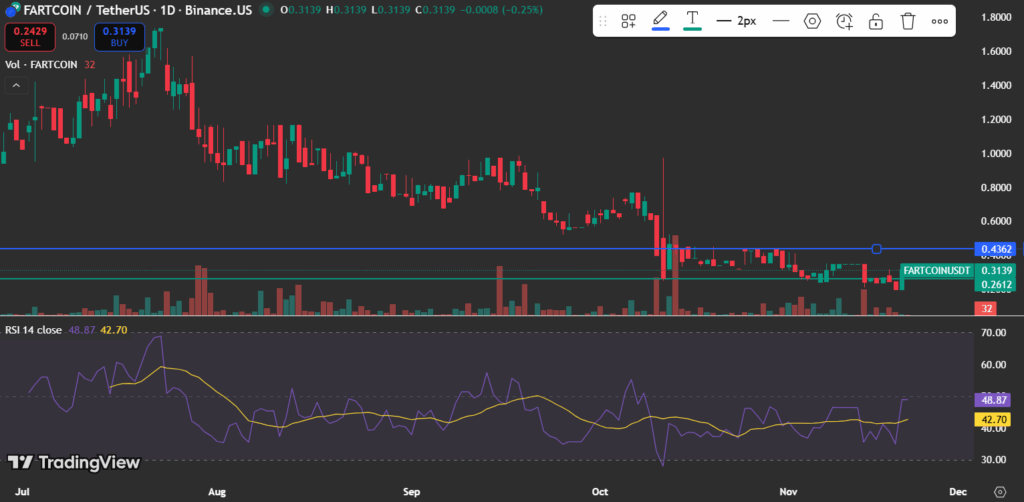
Task: Open more options three-dot menu
Action: click(x=940, y=21)
